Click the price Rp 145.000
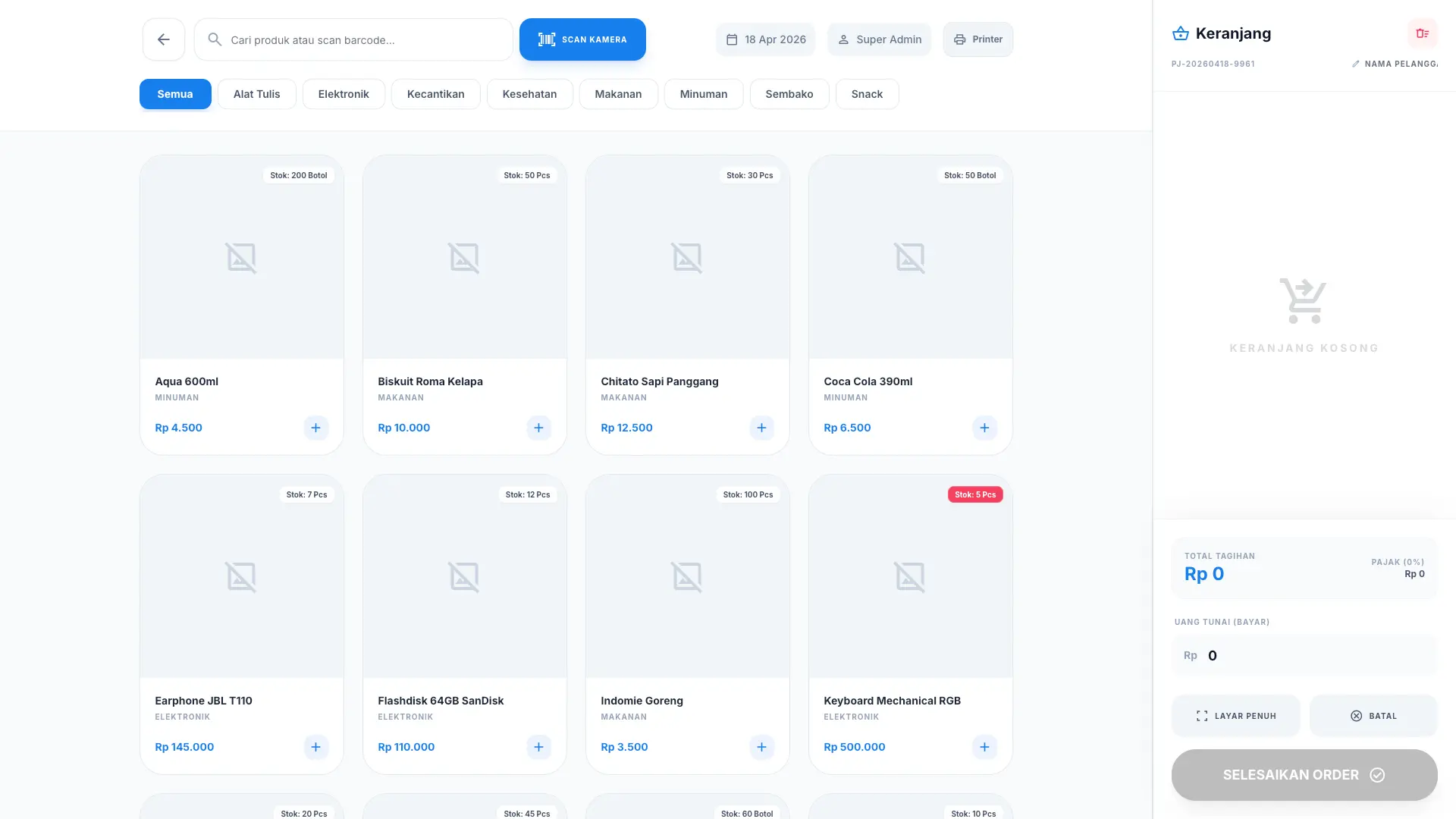Viewport: 1456px width, 819px height. [x=184, y=747]
